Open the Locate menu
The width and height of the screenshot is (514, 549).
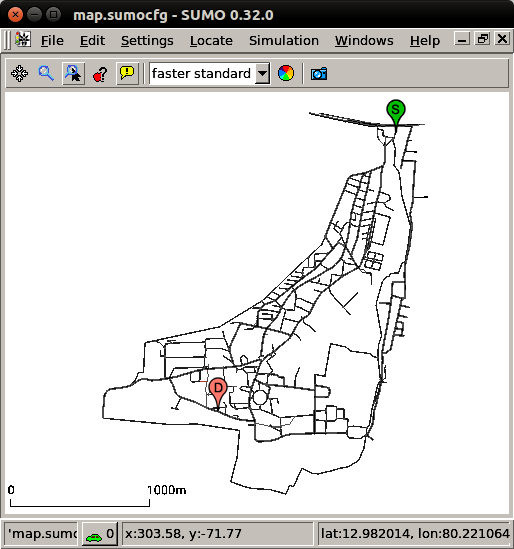(x=211, y=41)
